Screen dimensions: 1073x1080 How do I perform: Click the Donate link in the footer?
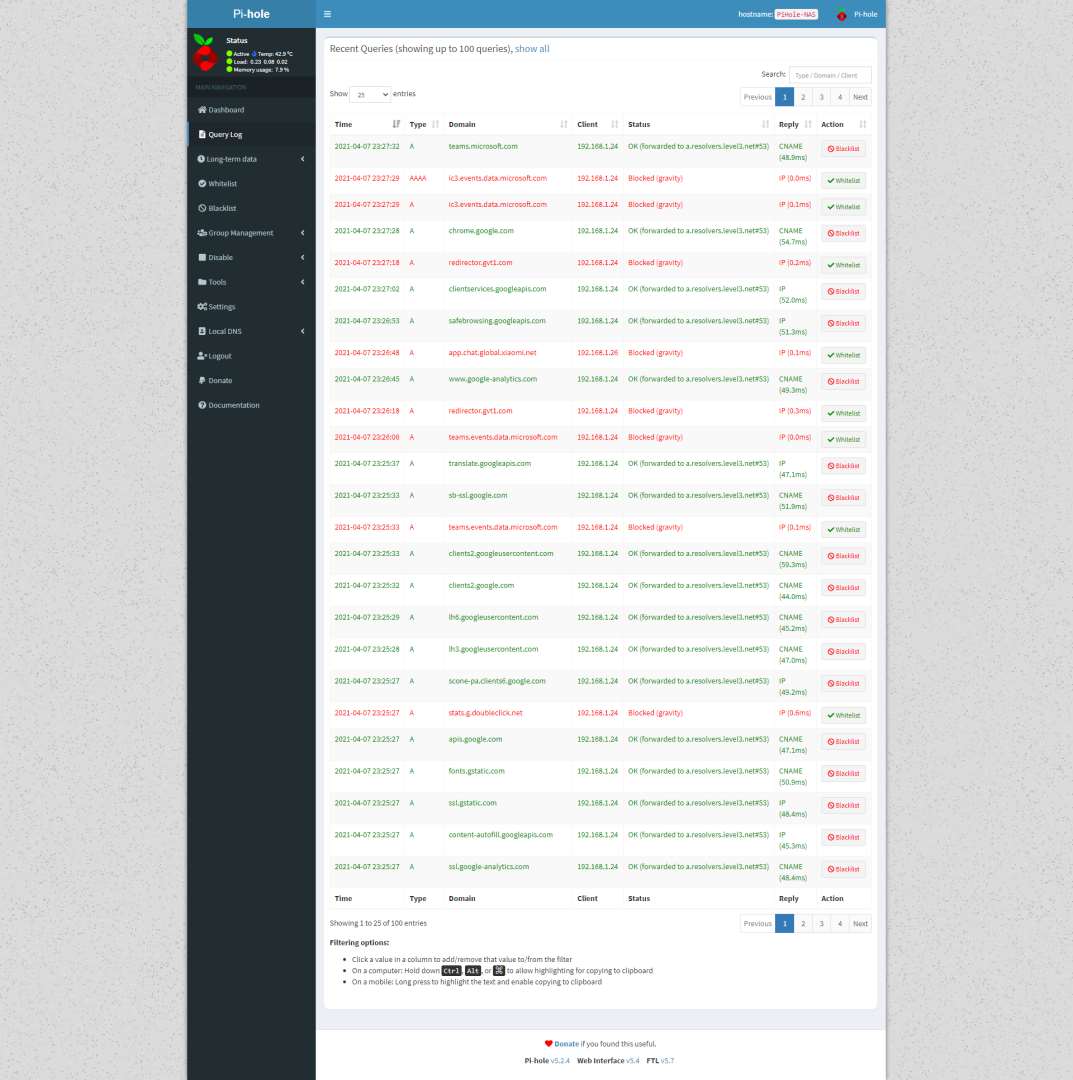566,1044
